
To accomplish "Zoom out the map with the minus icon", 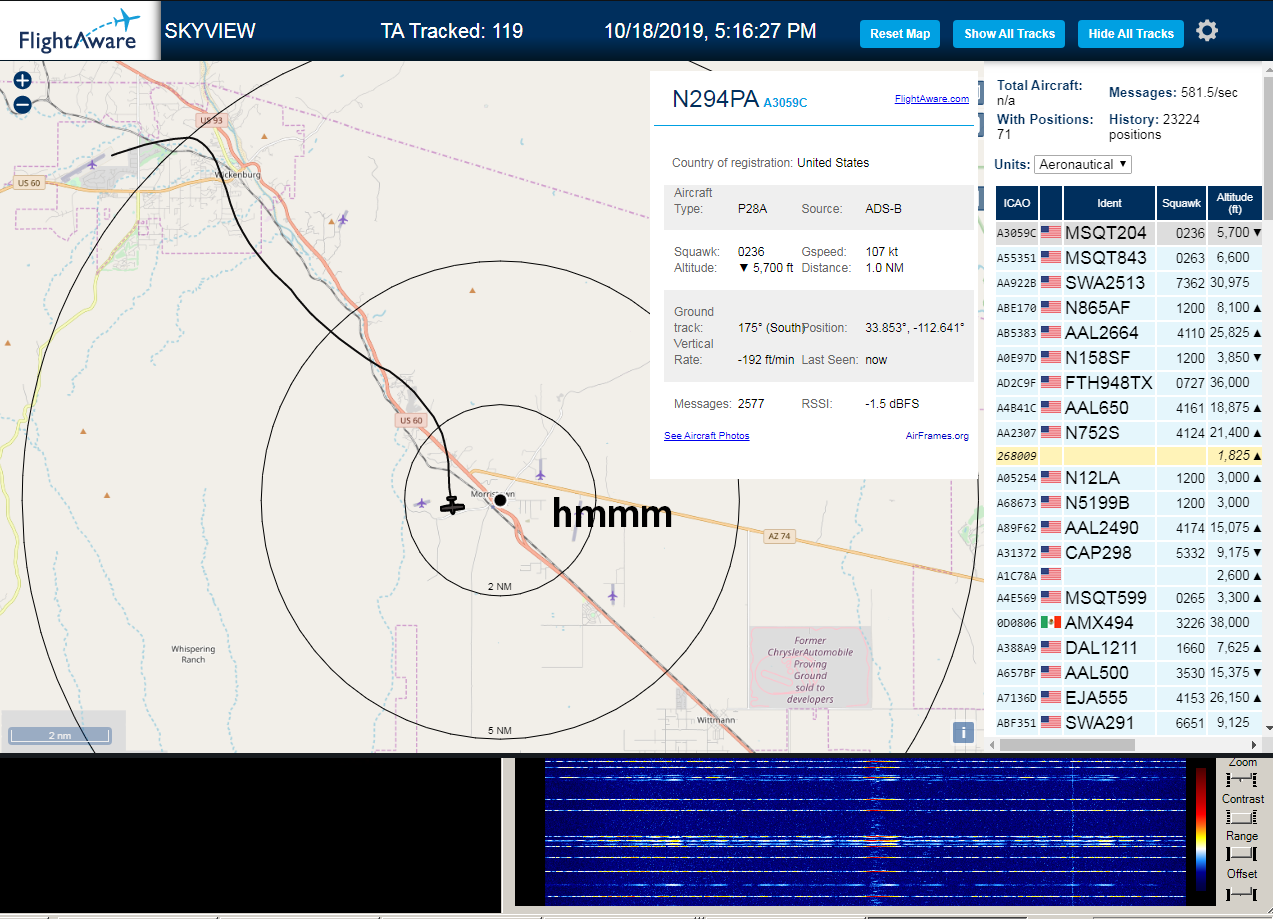I will [x=23, y=103].
